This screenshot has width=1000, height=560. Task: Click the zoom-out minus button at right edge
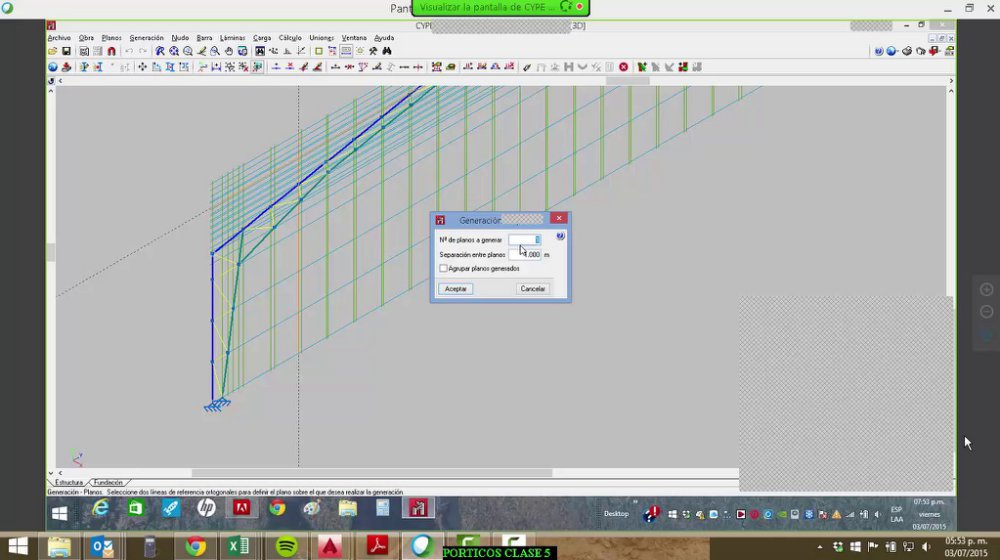click(x=987, y=312)
